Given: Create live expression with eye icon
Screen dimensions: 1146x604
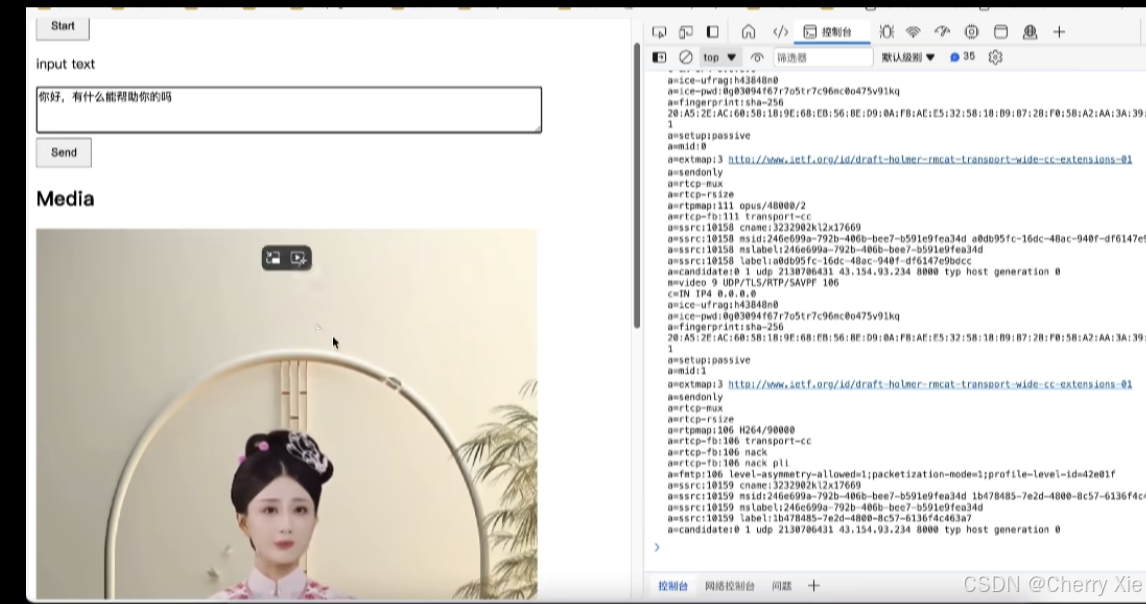Looking at the screenshot, I should pos(757,57).
